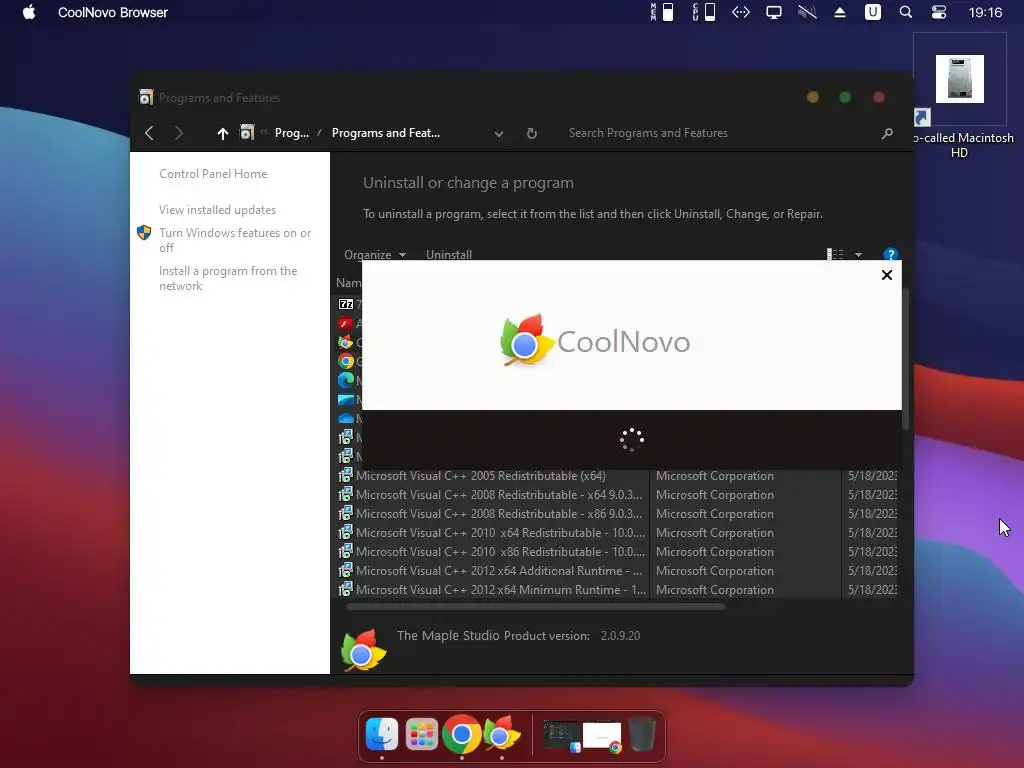The width and height of the screenshot is (1024, 768).
Task: Click the eject icon in menu bar
Action: 840,12
